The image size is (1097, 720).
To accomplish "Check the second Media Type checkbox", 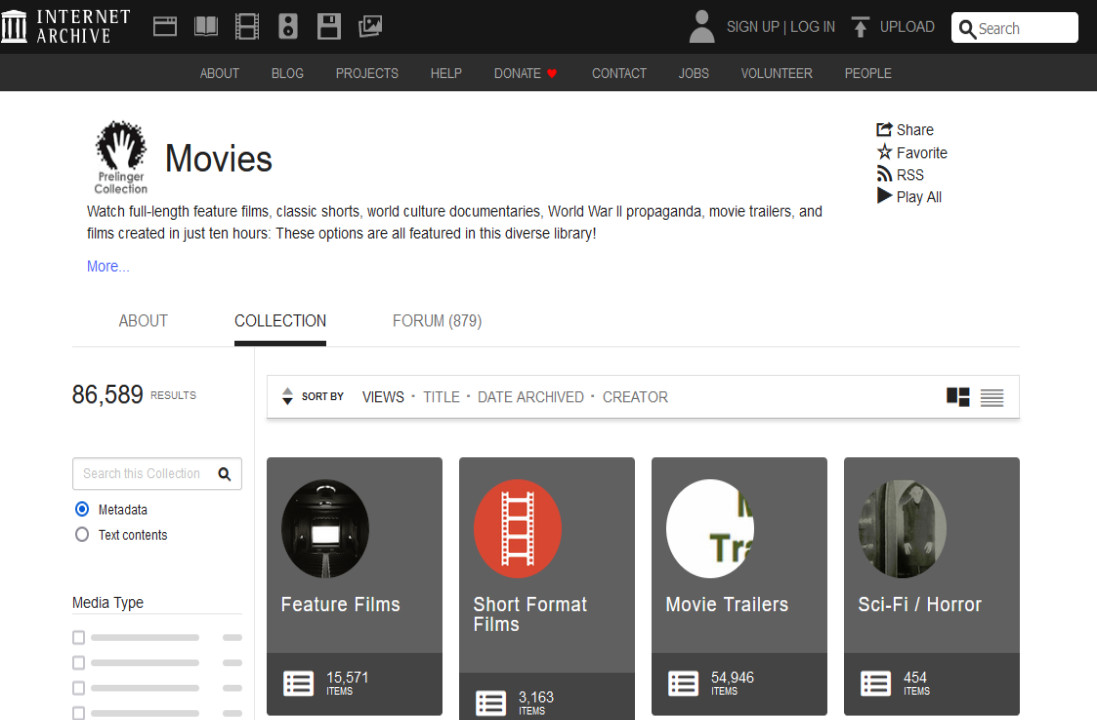I will pyautogui.click(x=78, y=663).
